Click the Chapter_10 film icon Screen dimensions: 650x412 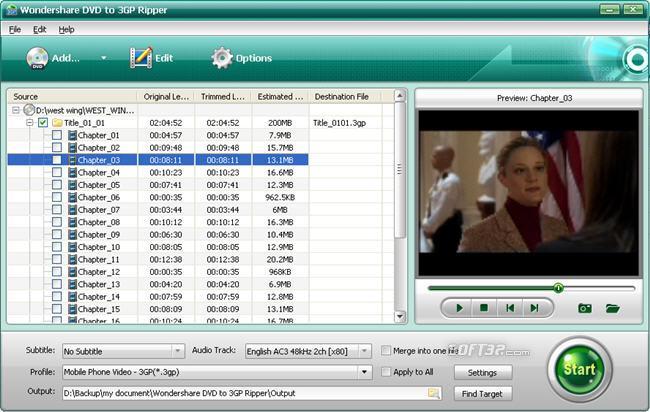(72, 247)
